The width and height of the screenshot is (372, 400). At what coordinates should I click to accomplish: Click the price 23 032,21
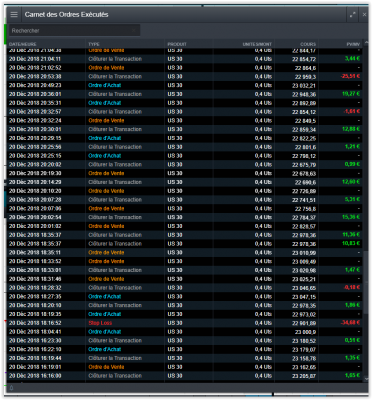(x=304, y=85)
